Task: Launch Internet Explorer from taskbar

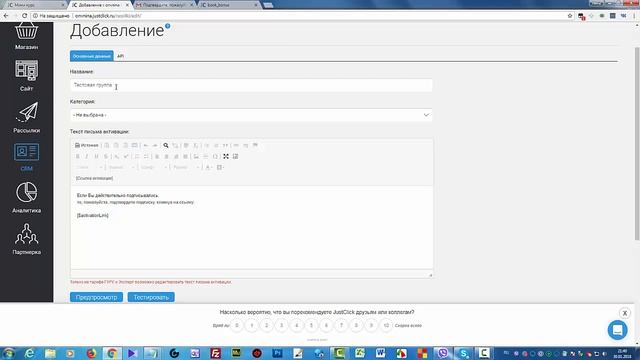Action: [x=29, y=353]
